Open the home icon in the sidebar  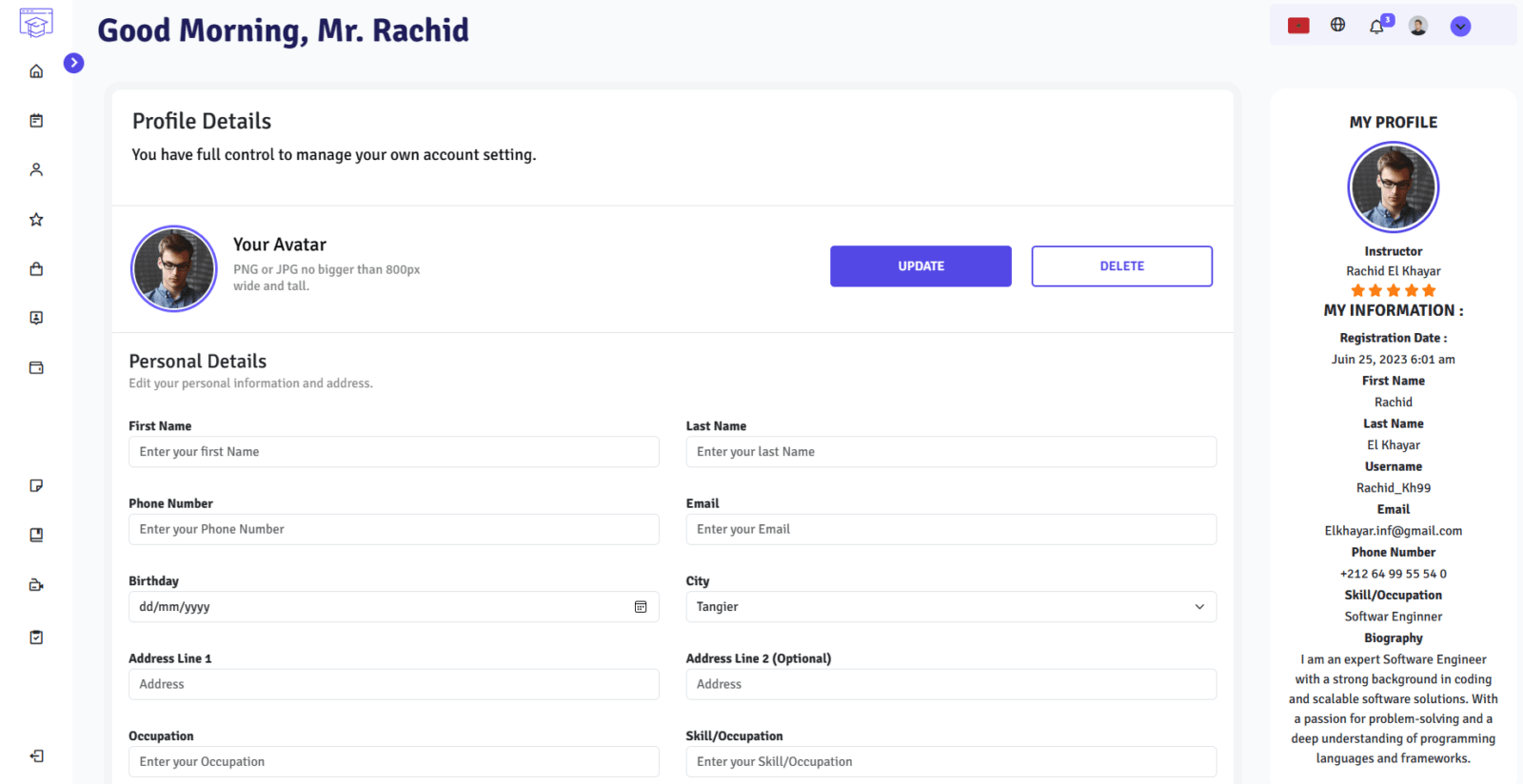click(36, 71)
